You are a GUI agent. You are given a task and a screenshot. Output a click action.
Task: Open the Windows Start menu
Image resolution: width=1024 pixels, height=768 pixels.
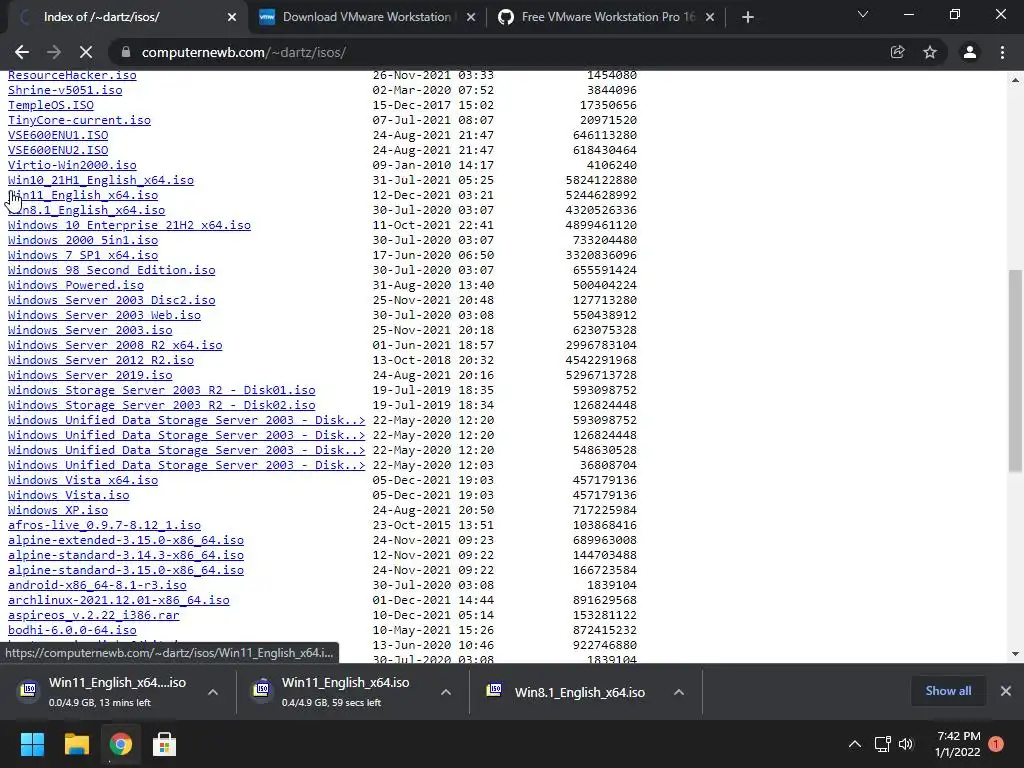click(x=32, y=744)
